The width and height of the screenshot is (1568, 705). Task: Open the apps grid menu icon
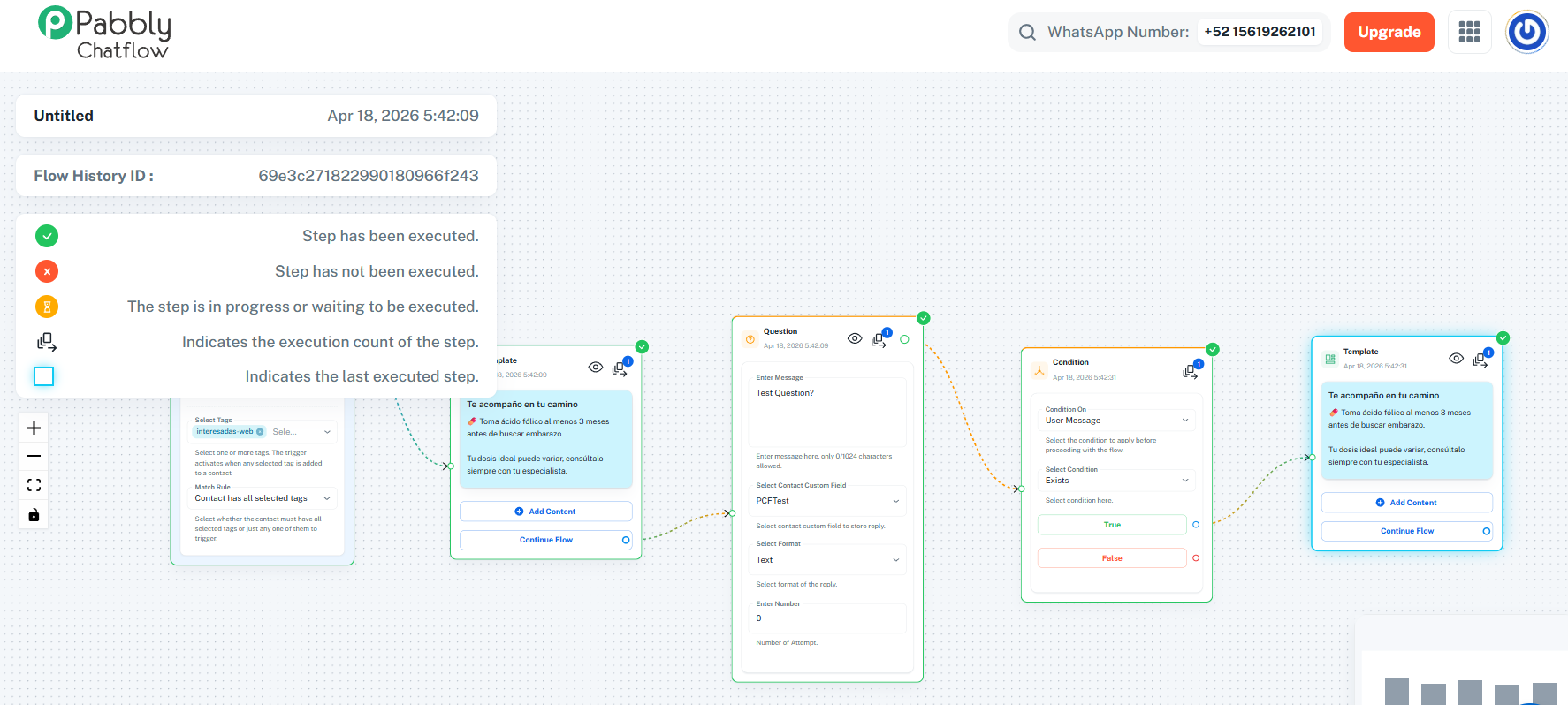[1469, 32]
